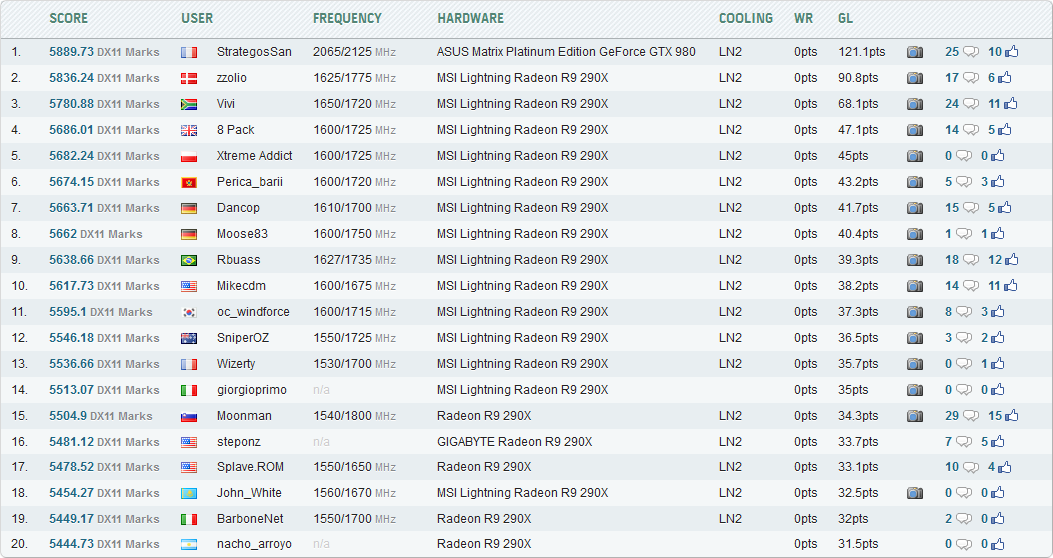Open comments bubble in Vivi row
1053x558 pixels.
pyautogui.click(x=970, y=104)
